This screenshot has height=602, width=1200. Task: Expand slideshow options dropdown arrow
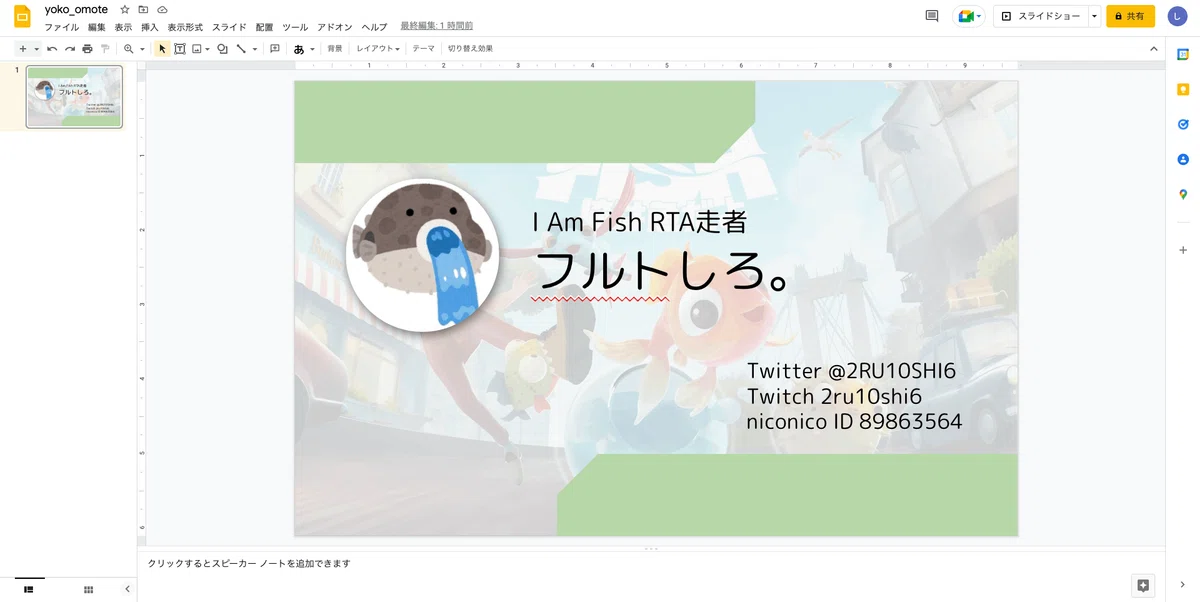coord(1095,16)
